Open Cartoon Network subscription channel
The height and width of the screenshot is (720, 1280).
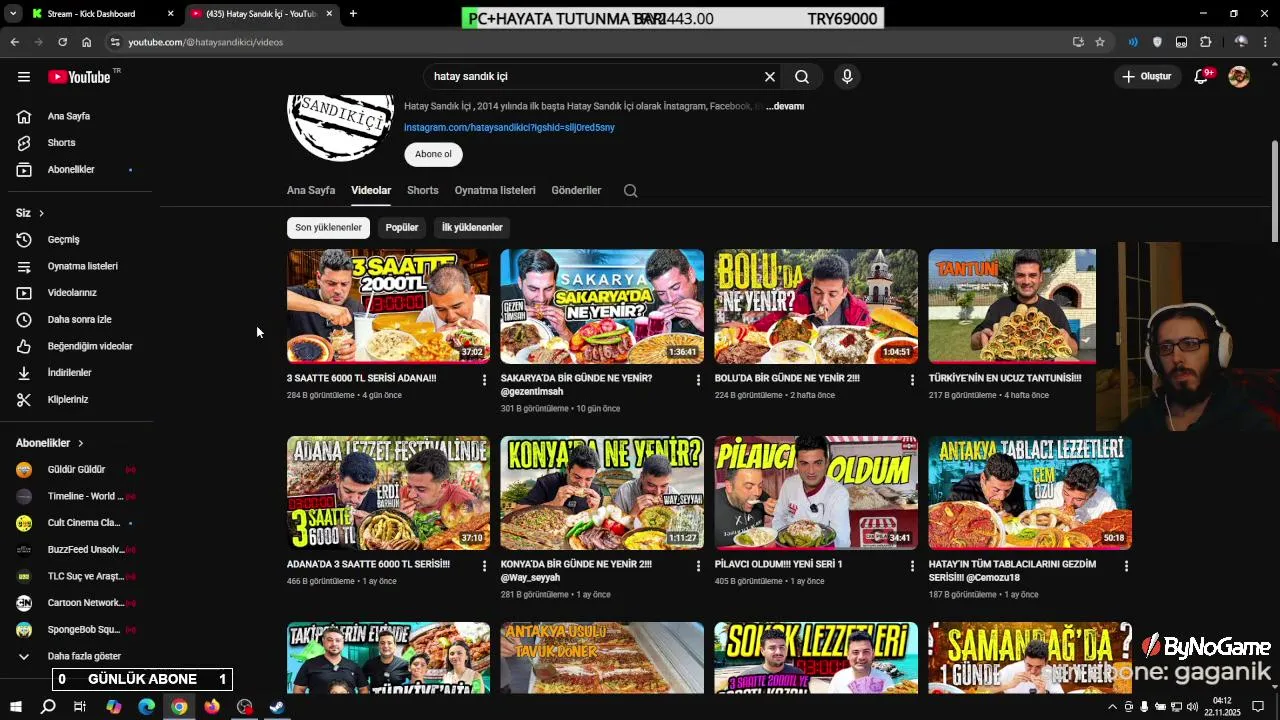(x=76, y=603)
